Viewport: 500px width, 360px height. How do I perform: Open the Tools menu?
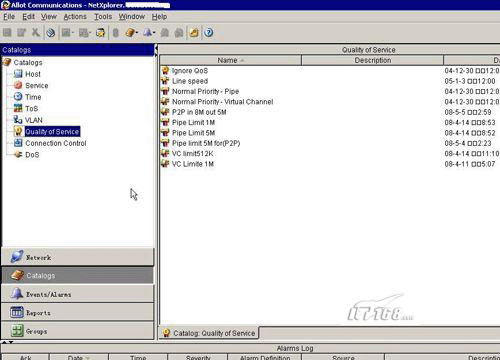click(x=103, y=17)
